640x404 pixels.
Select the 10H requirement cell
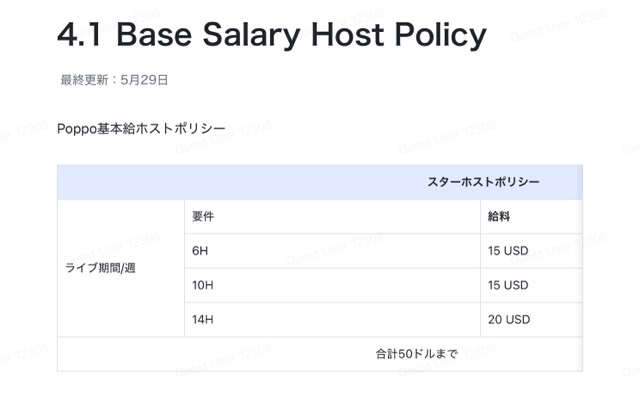(332, 285)
